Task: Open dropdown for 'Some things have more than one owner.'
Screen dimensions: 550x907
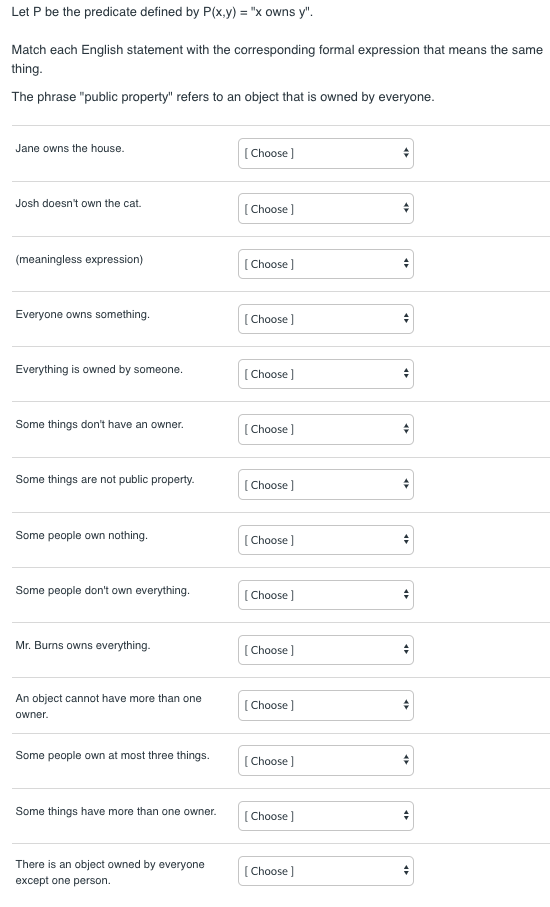Action: pyautogui.click(x=326, y=816)
